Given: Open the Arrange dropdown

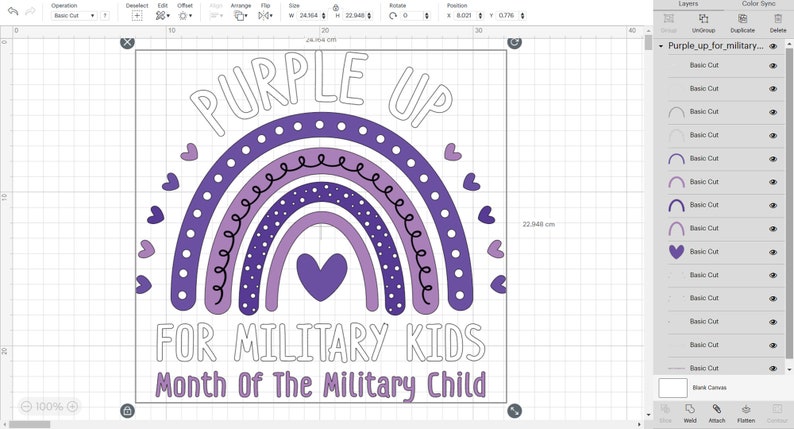Looking at the screenshot, I should click(241, 16).
